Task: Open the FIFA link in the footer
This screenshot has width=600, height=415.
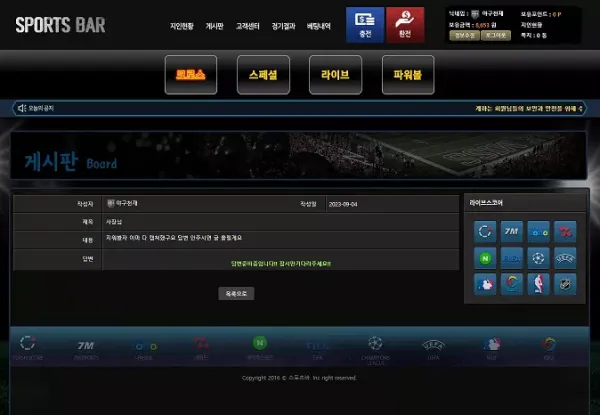Action: (317, 351)
